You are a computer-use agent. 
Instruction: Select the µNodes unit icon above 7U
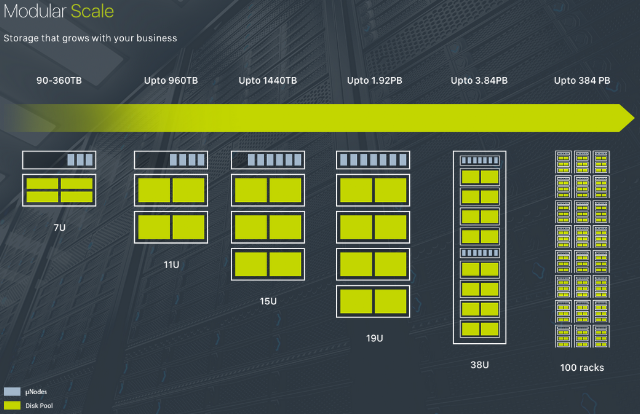click(59, 160)
